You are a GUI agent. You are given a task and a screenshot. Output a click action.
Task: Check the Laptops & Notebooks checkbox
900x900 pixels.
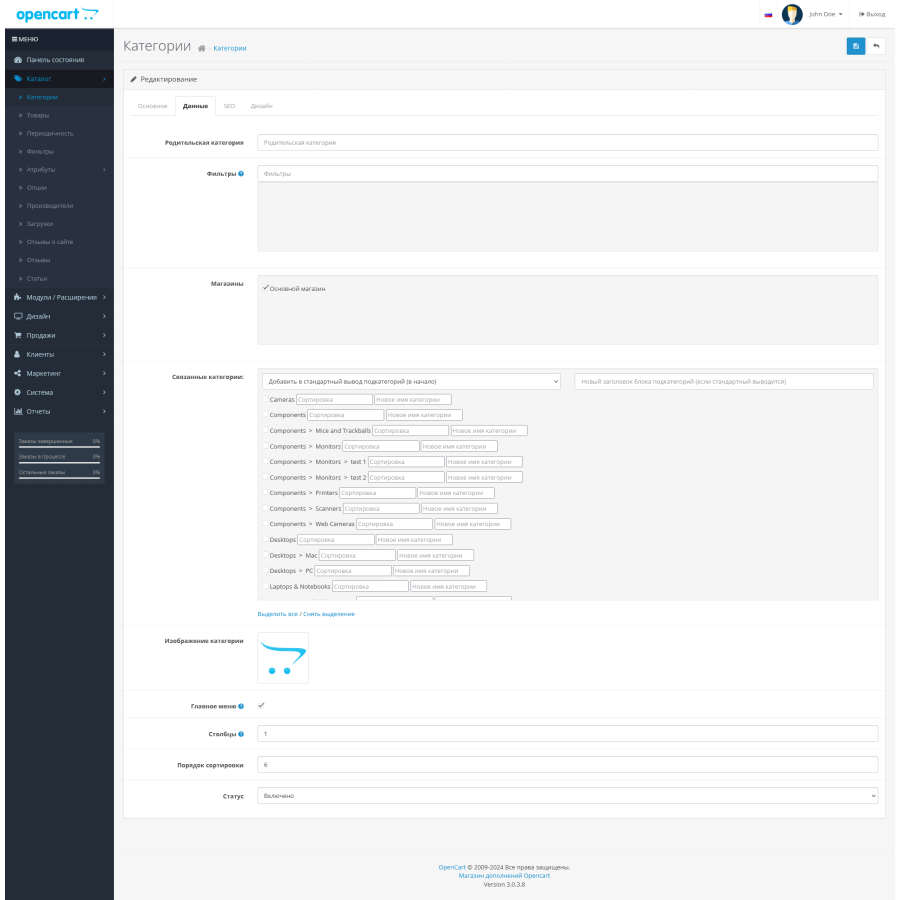pos(265,586)
